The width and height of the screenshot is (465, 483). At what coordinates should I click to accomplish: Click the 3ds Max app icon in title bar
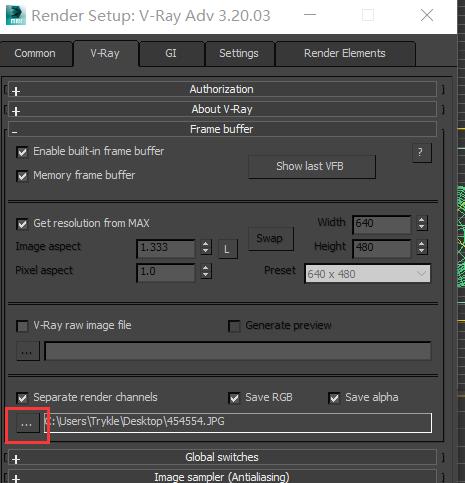click(x=16, y=15)
